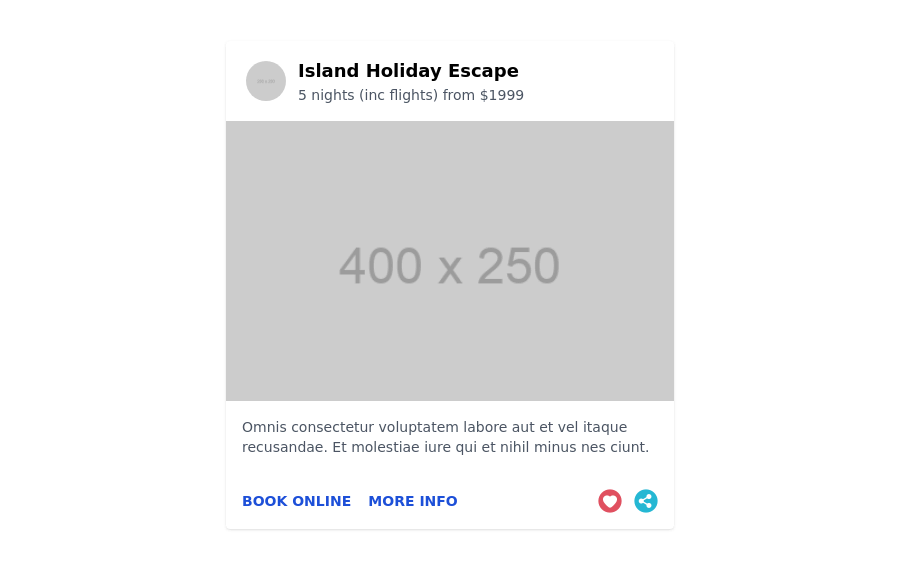Click the 'Omnis consectetur' description paragraph
Image resolution: width=915 pixels, height=586 pixels.
pos(445,437)
